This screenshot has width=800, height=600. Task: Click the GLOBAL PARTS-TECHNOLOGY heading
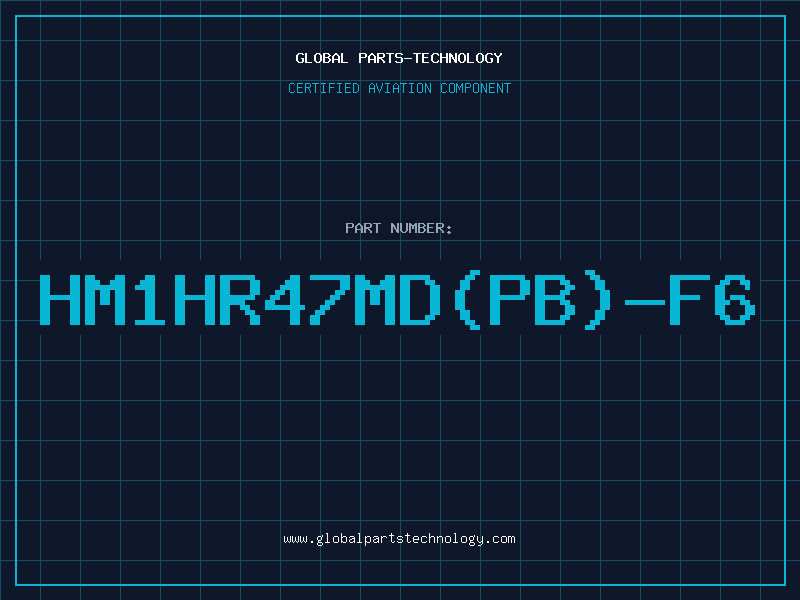pos(399,58)
